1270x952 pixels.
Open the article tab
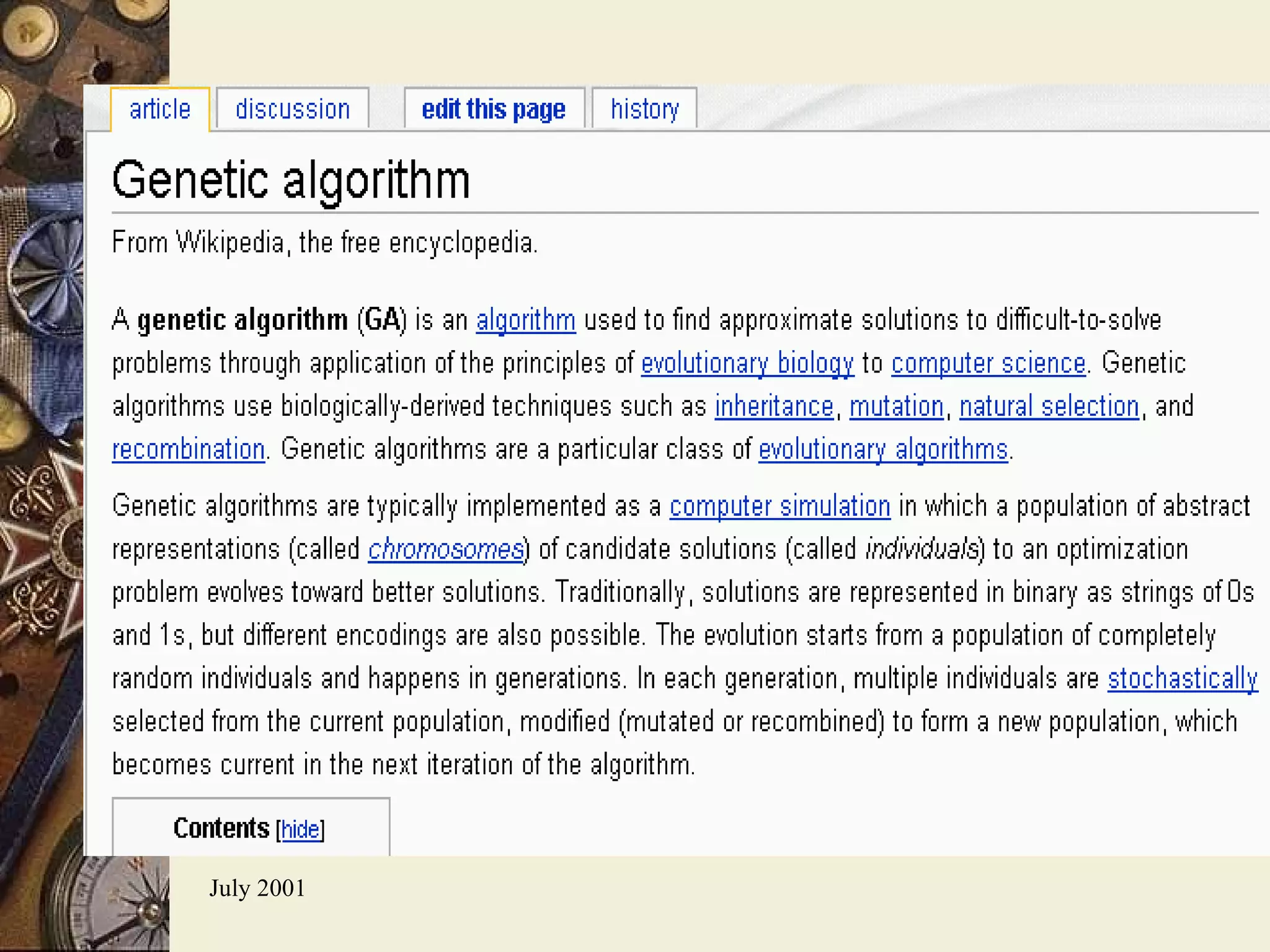click(x=160, y=110)
